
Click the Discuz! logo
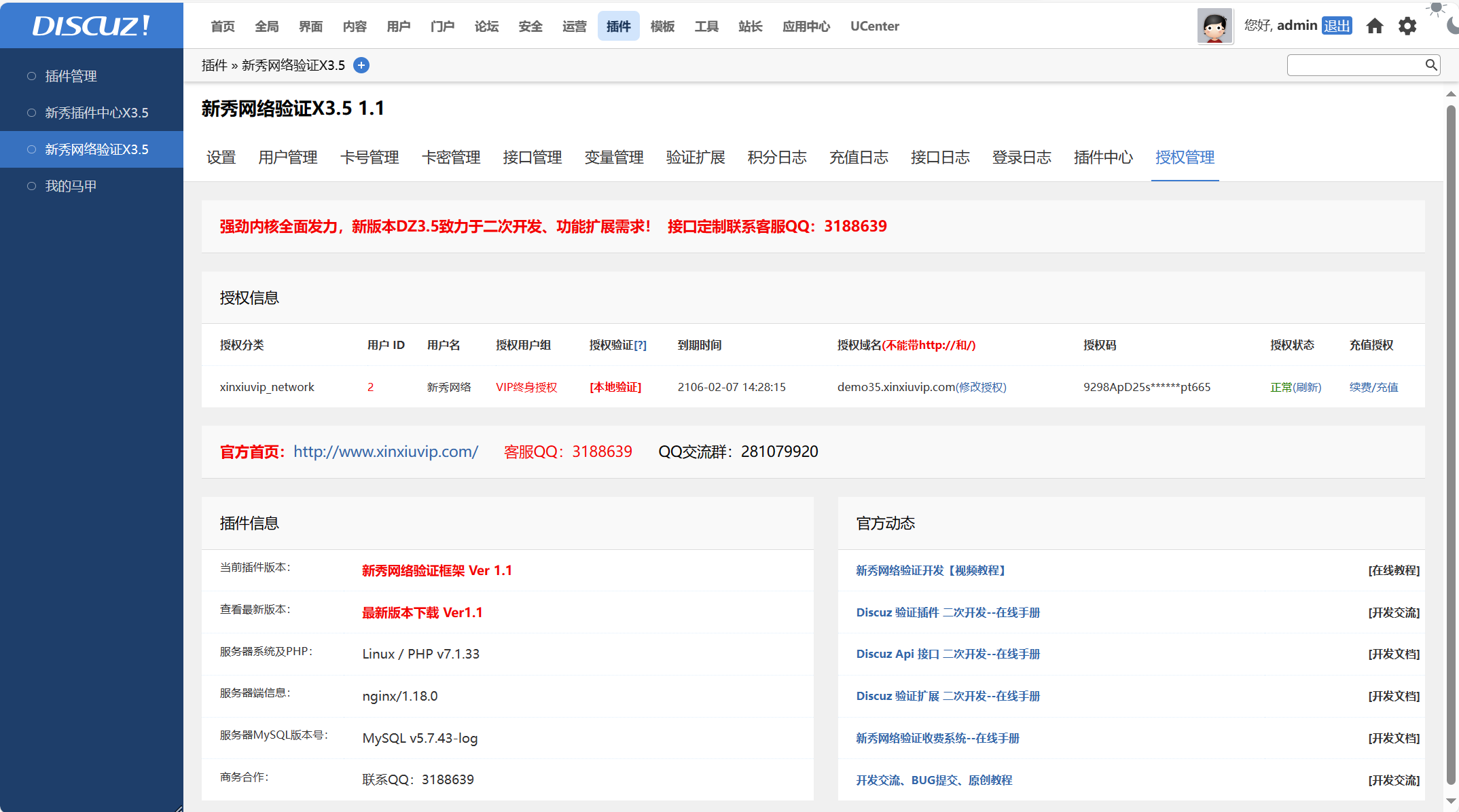pos(91,26)
